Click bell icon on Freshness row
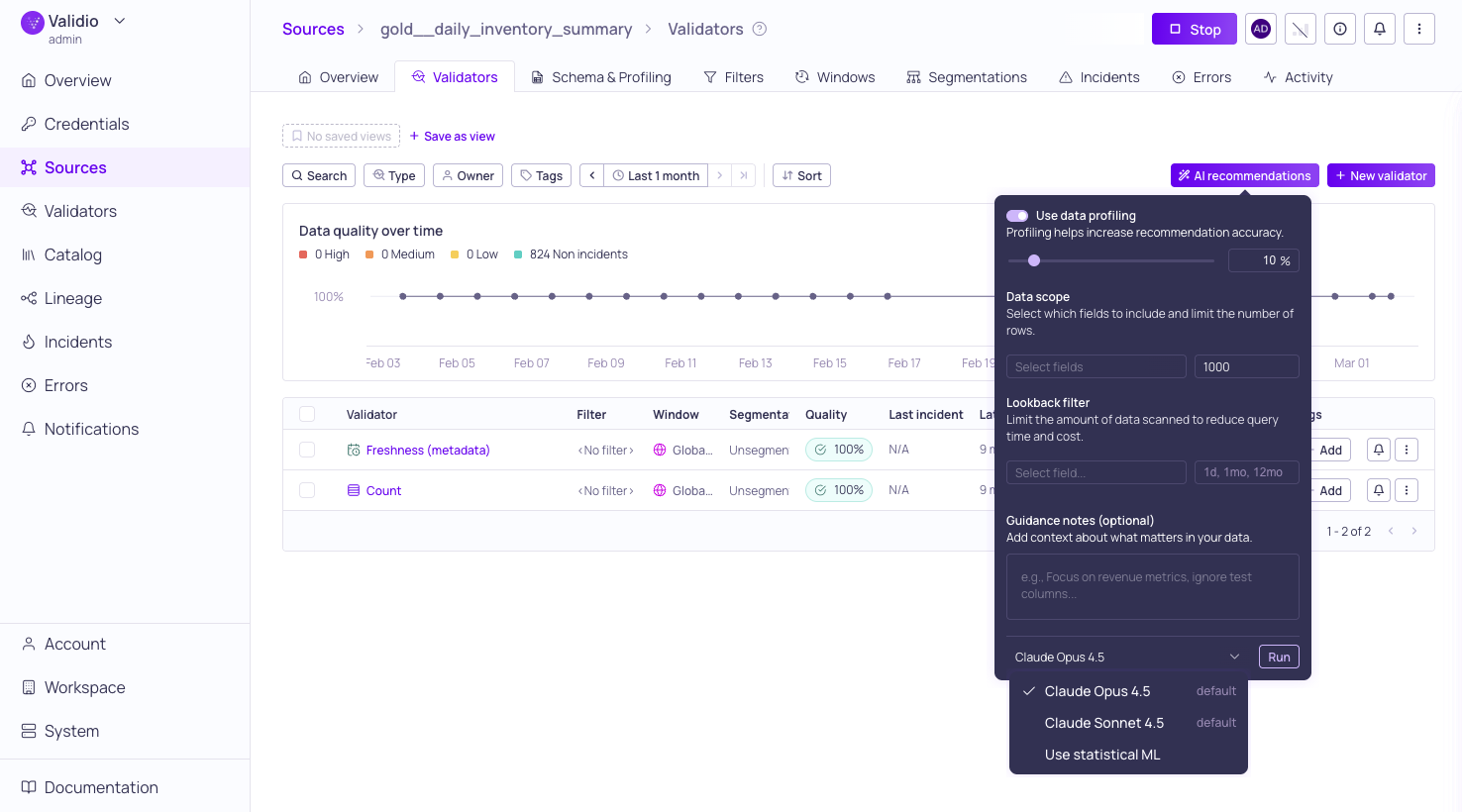The image size is (1462, 812). pyautogui.click(x=1378, y=450)
